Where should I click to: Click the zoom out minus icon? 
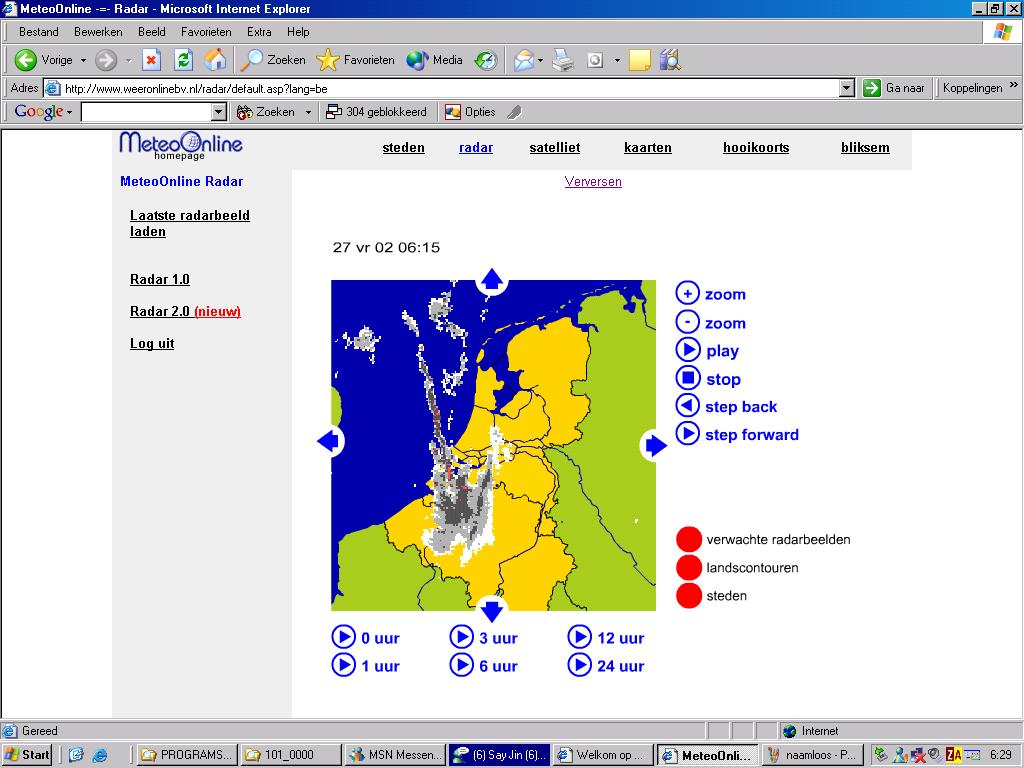click(x=687, y=322)
